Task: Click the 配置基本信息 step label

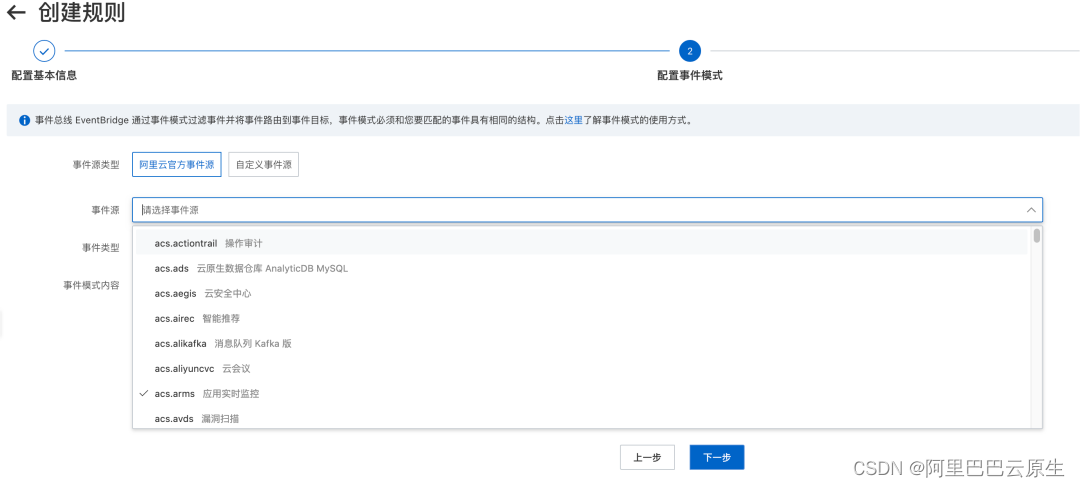Action: pos(44,76)
